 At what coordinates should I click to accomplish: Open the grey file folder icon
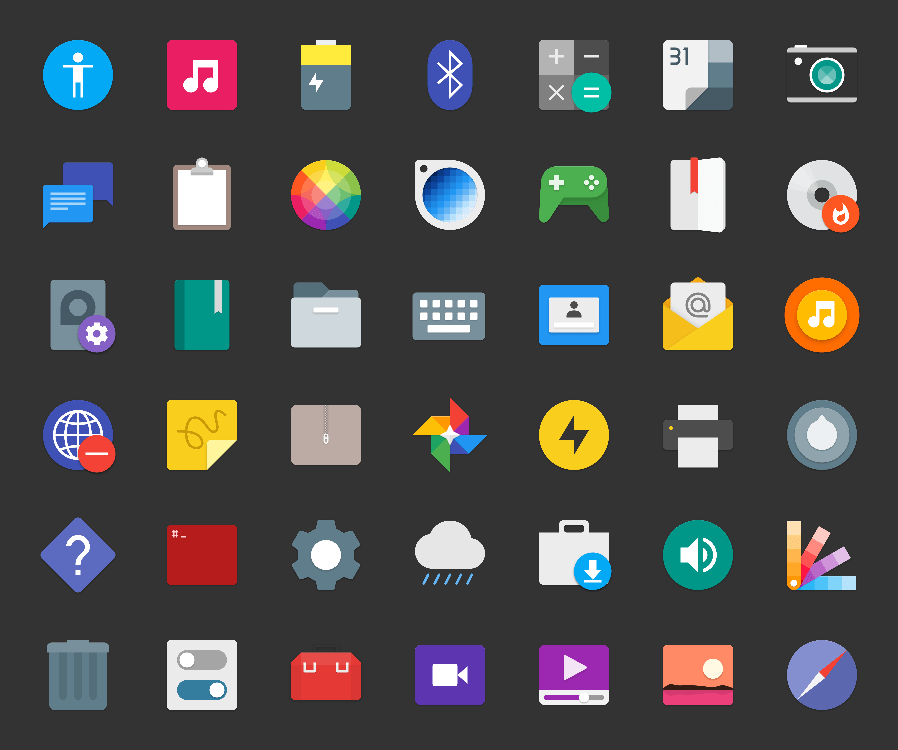pos(326,315)
